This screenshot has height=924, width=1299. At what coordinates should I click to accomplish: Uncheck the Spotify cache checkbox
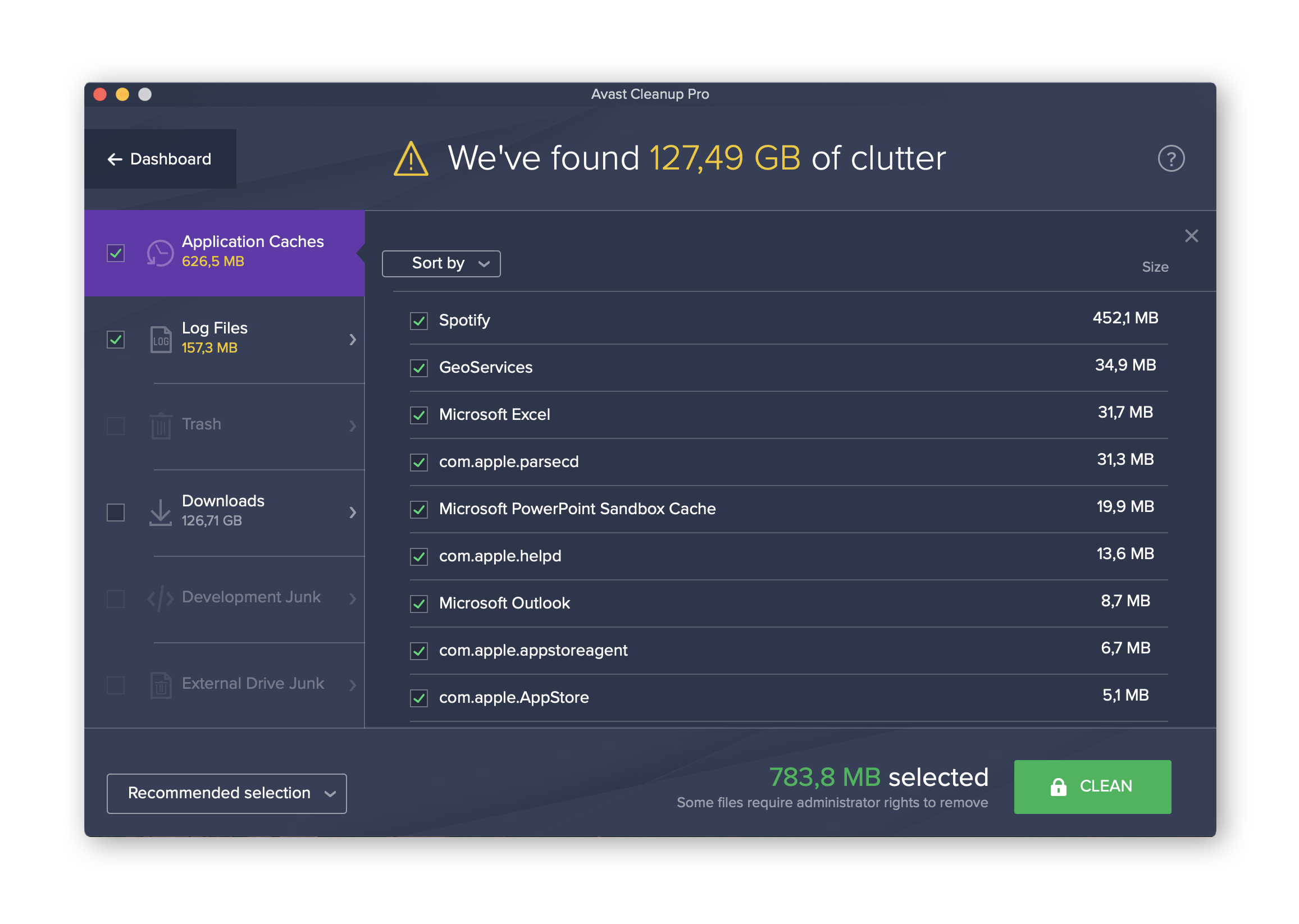tap(419, 321)
